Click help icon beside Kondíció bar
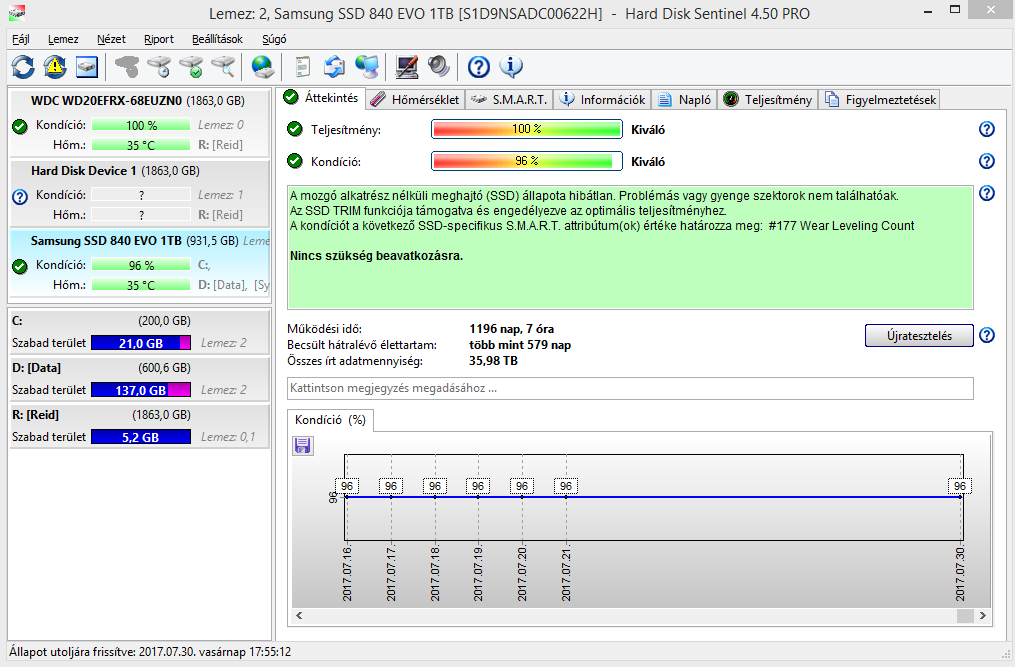The width and height of the screenshot is (1015, 667). tap(987, 161)
